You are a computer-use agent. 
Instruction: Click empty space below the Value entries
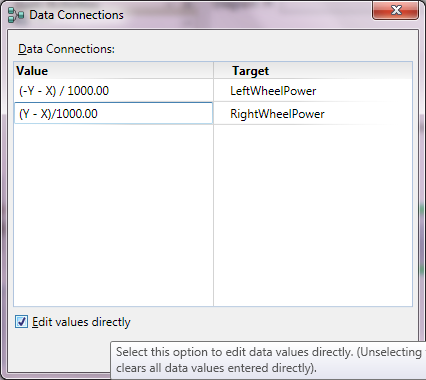point(113,215)
